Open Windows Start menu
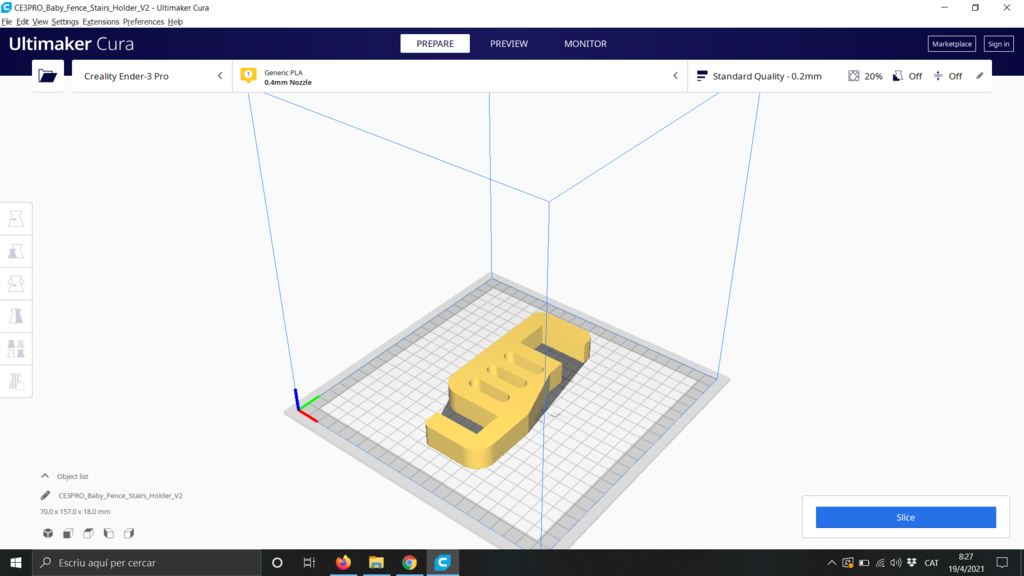1024x576 pixels. 16,562
